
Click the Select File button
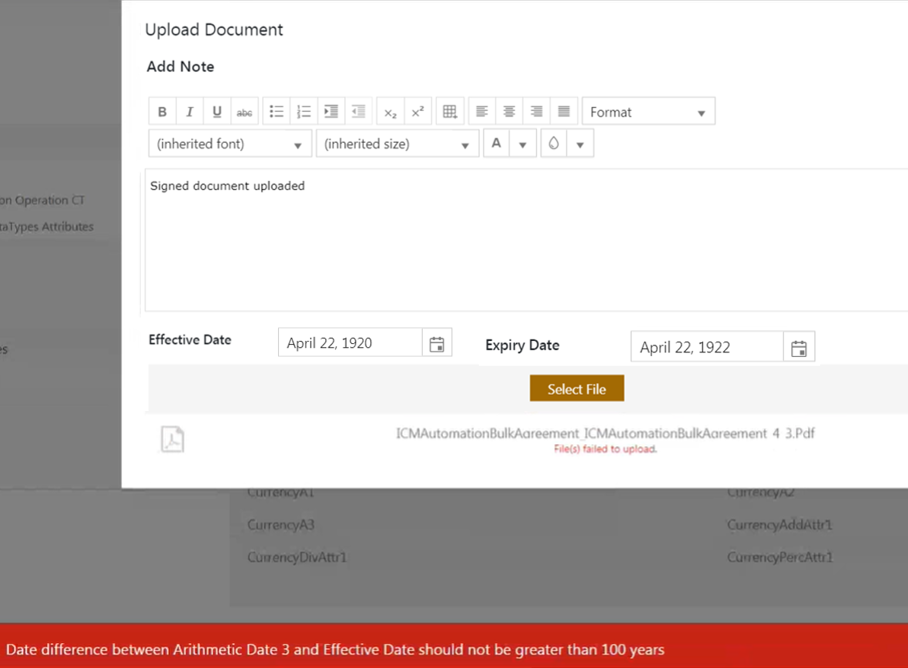[x=577, y=389]
